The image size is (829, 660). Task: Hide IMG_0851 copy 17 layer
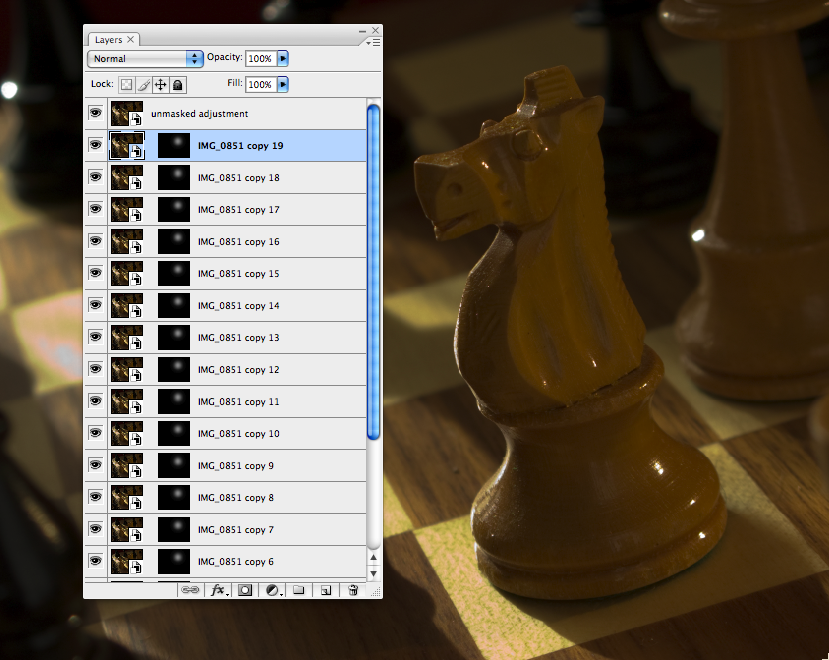coord(95,209)
